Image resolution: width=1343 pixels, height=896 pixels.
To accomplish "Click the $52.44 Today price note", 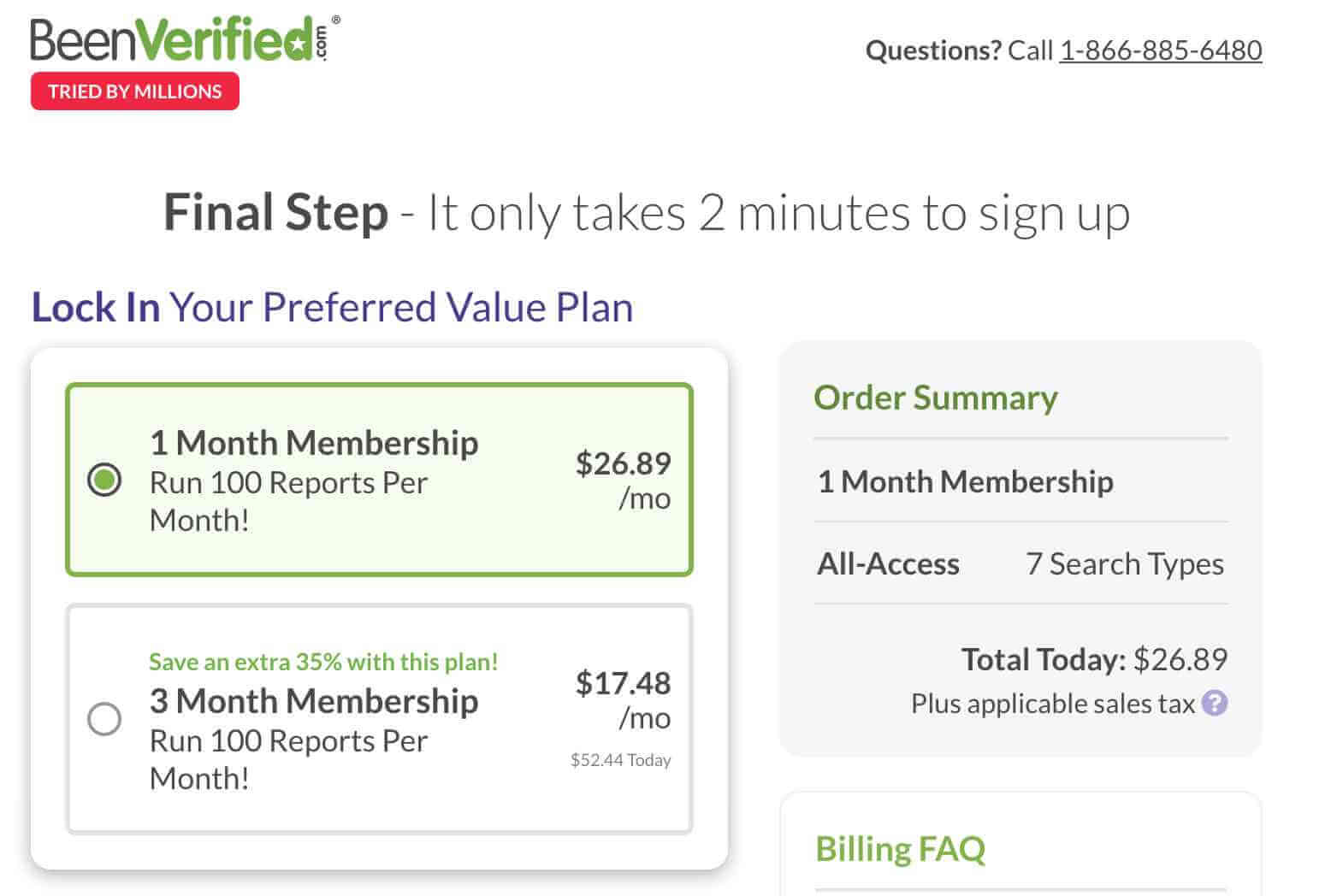I will [620, 760].
